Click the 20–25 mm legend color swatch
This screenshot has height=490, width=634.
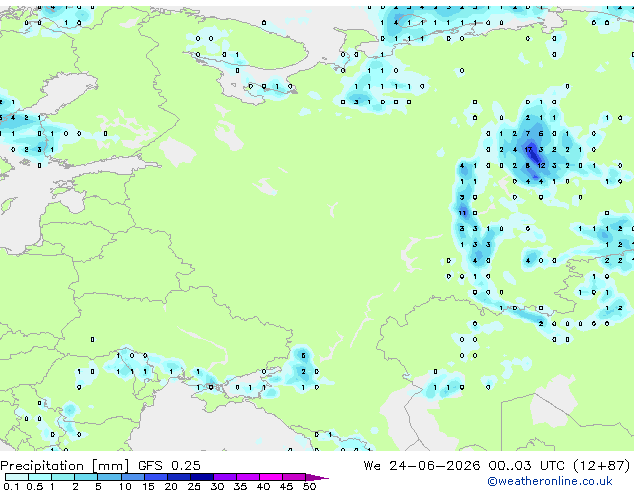click(x=178, y=477)
